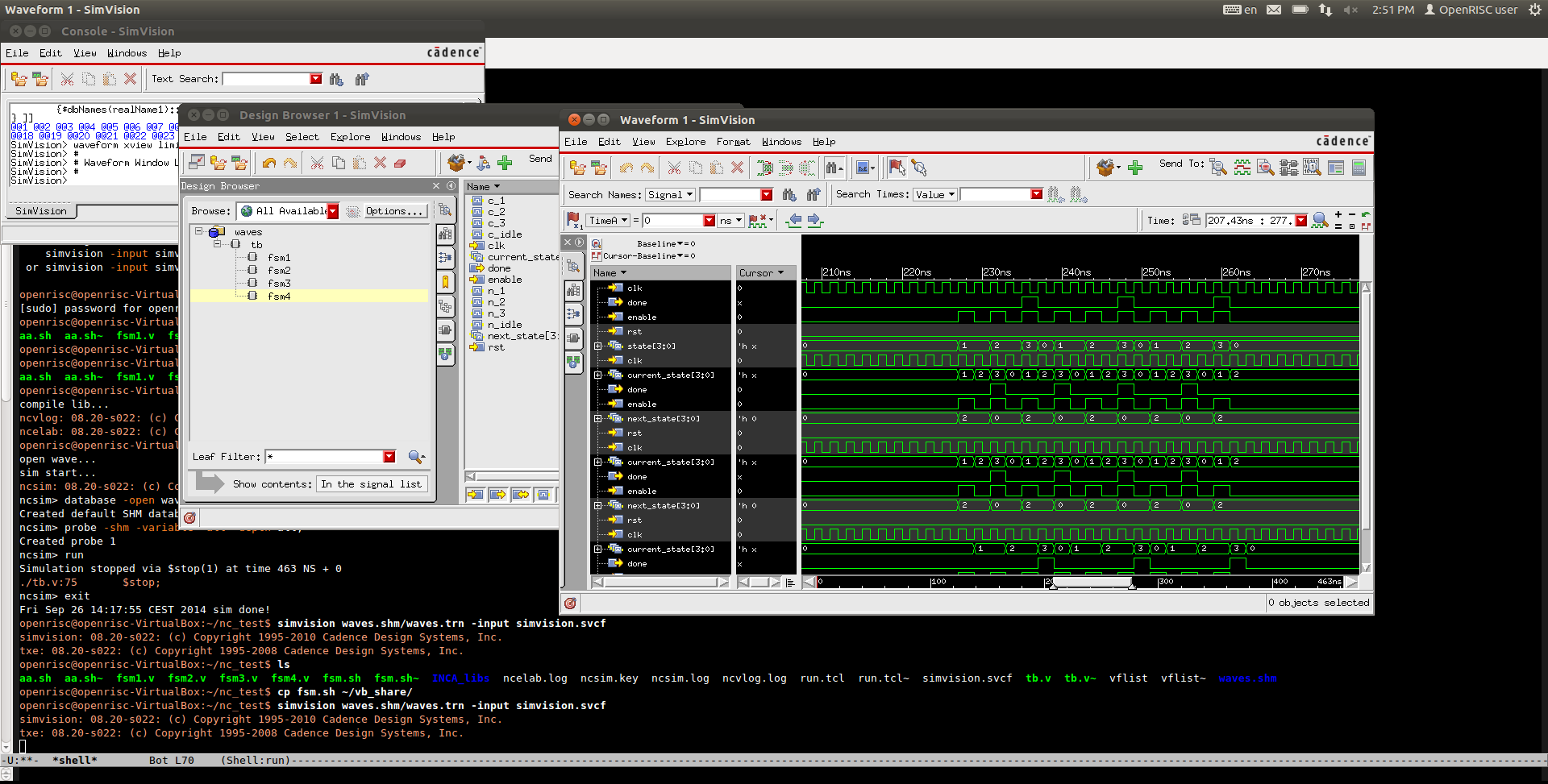1548x784 pixels.
Task: Click binoculars search icon in Console toolbar
Action: [x=336, y=79]
